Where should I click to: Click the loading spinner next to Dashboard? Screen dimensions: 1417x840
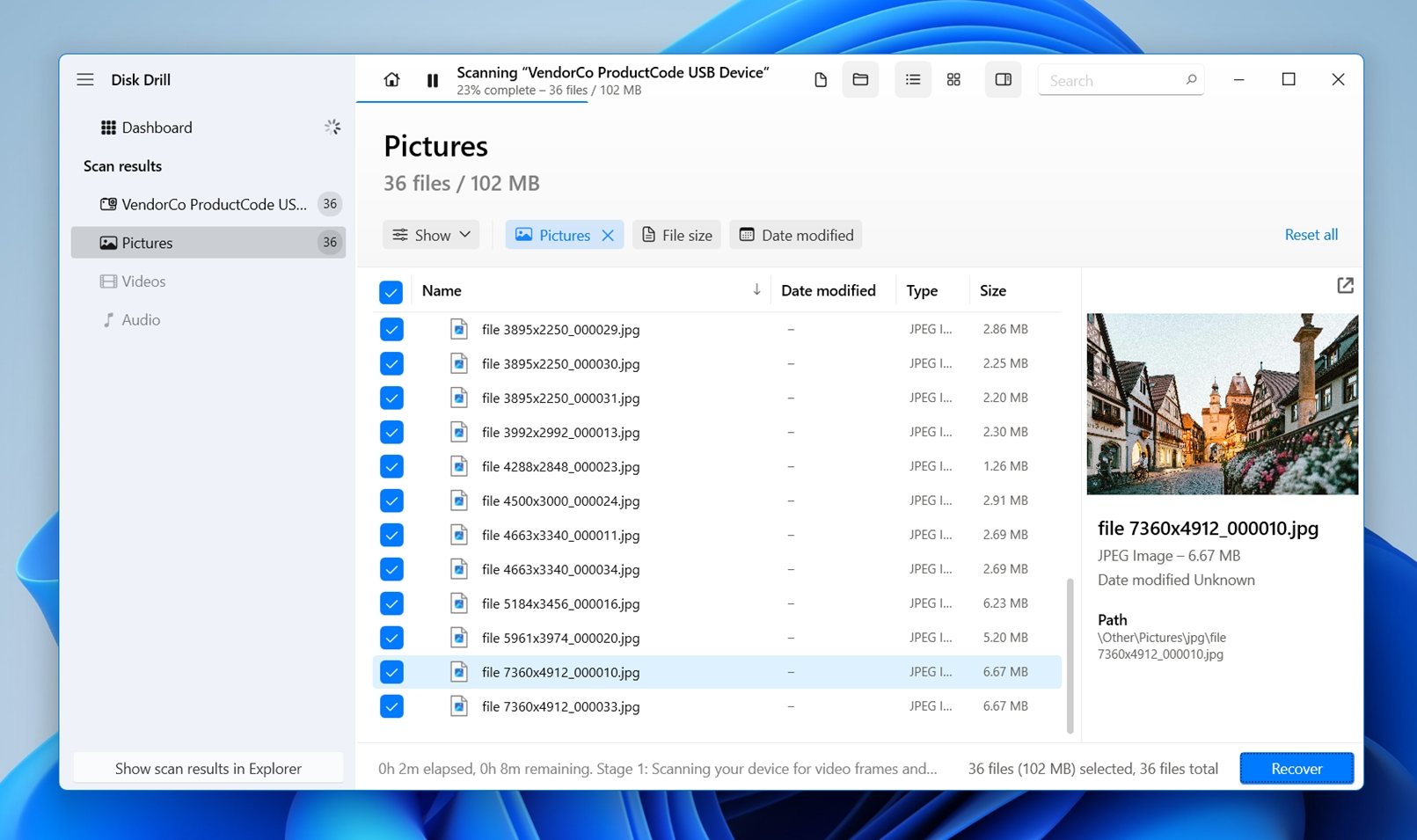coord(332,128)
